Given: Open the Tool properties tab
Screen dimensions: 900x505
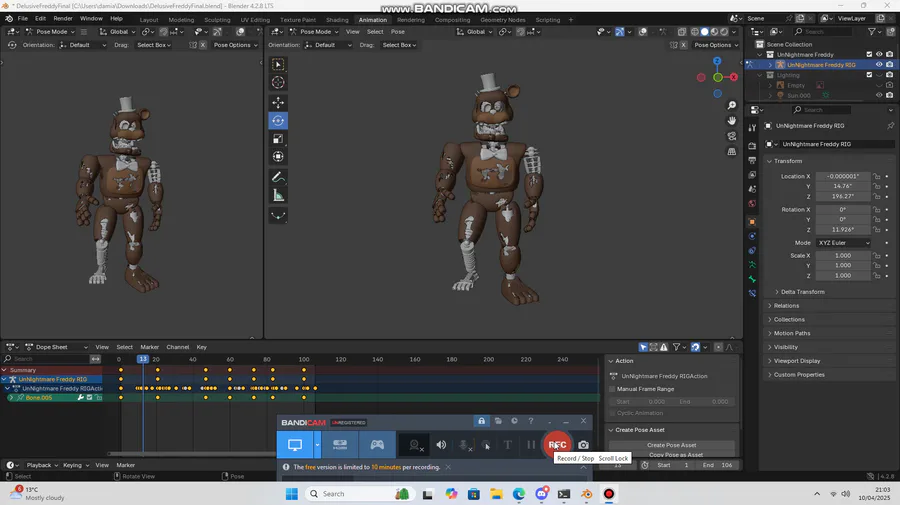Looking at the screenshot, I should [752, 127].
